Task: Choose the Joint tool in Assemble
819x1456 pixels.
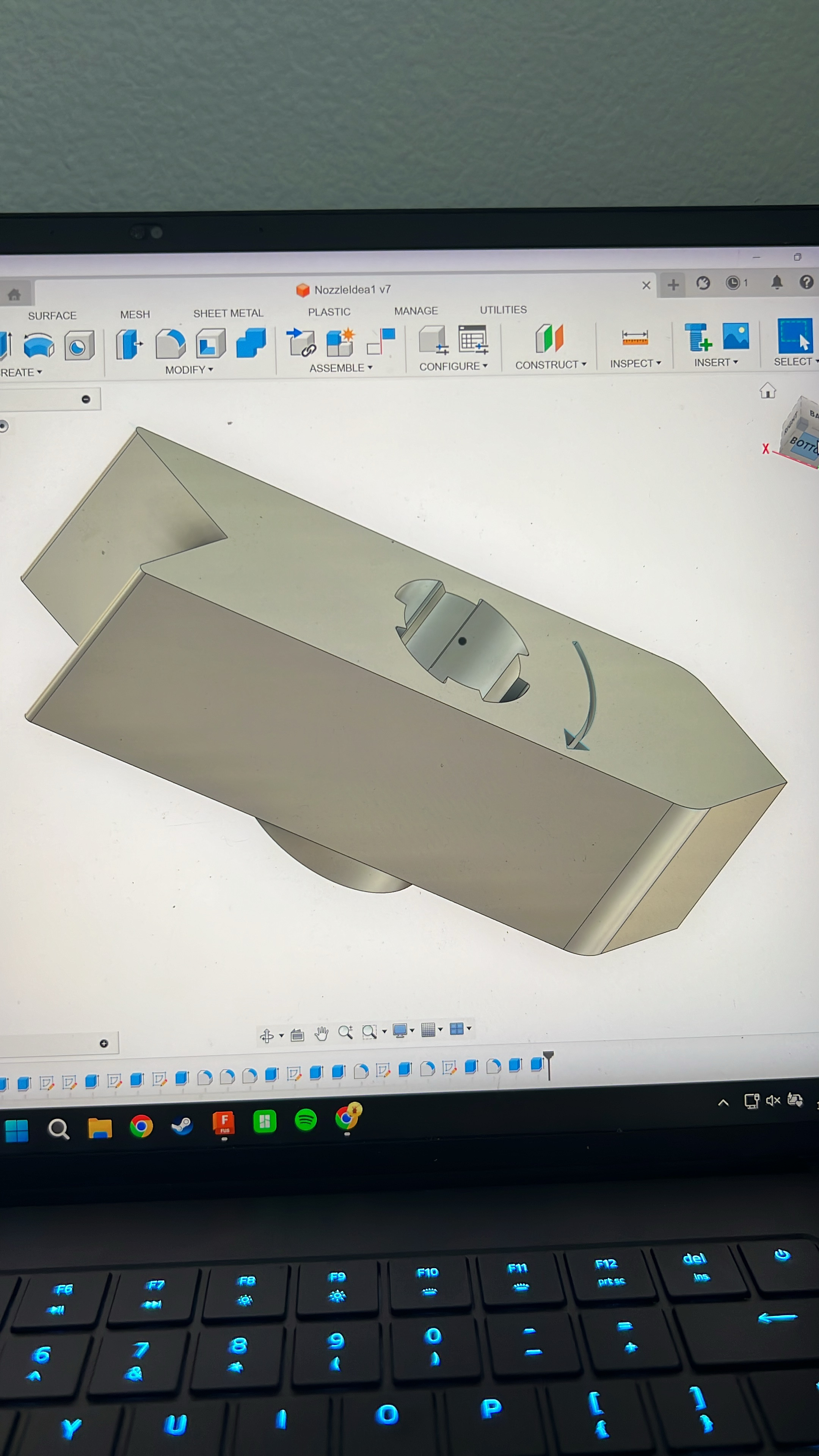Action: point(381,341)
